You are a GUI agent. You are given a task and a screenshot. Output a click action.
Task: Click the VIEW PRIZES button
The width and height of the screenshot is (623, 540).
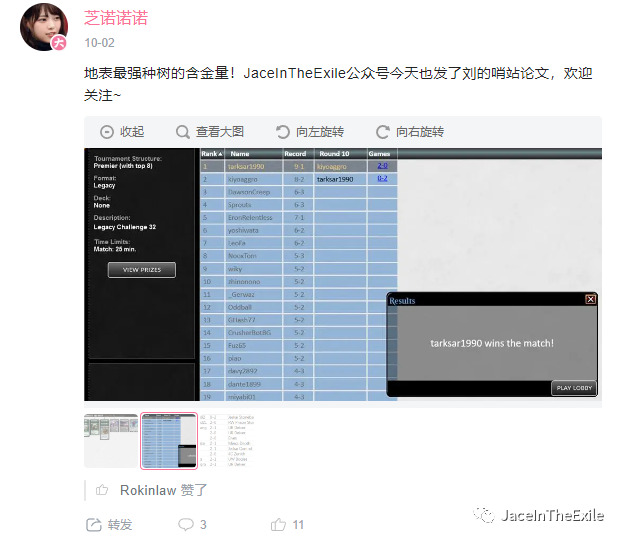coord(142,270)
